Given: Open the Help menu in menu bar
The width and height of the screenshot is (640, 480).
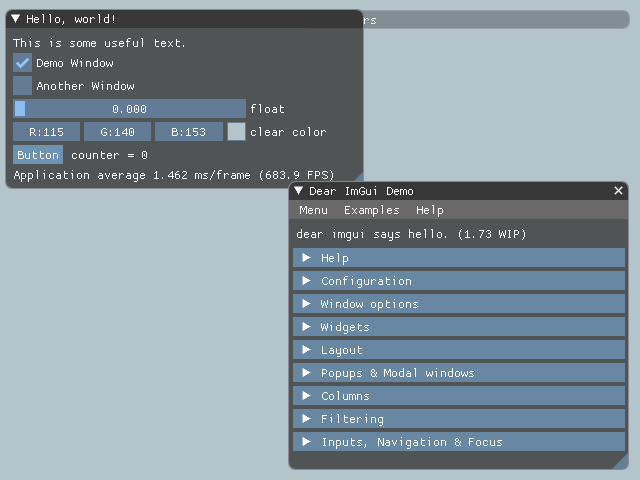Looking at the screenshot, I should tap(430, 210).
